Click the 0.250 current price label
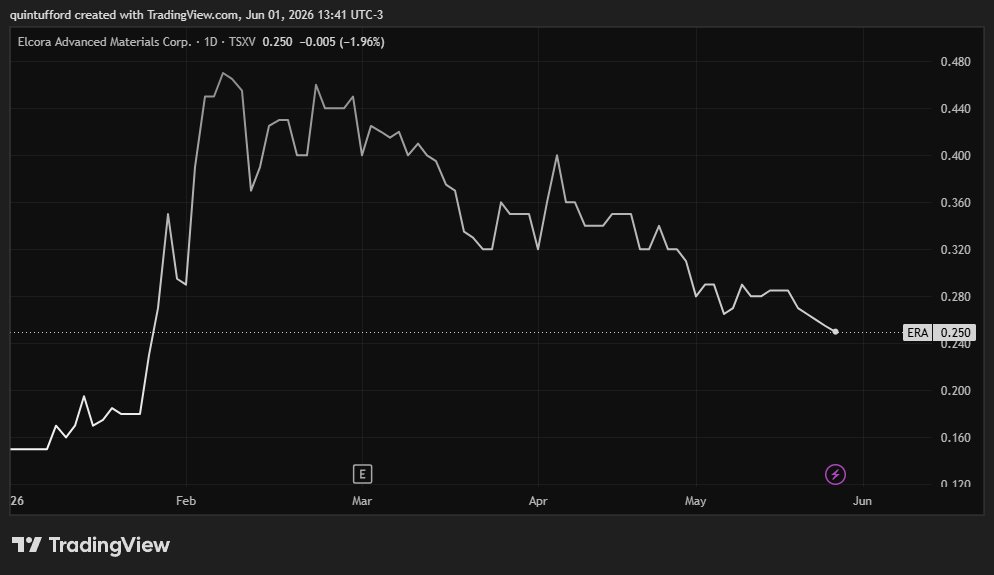The image size is (994, 575). [955, 333]
